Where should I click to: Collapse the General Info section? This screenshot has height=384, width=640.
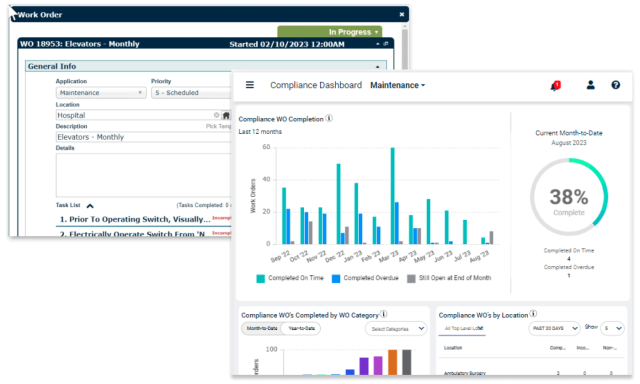pyautogui.click(x=378, y=66)
